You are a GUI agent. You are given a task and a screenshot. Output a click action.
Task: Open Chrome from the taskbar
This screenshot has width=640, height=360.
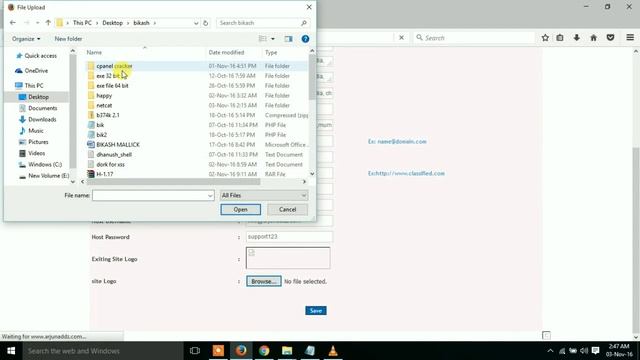(264, 351)
